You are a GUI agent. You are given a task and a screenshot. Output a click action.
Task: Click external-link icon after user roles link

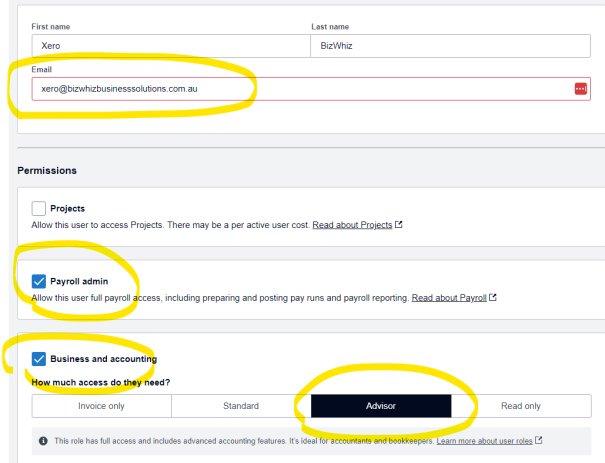click(x=539, y=440)
